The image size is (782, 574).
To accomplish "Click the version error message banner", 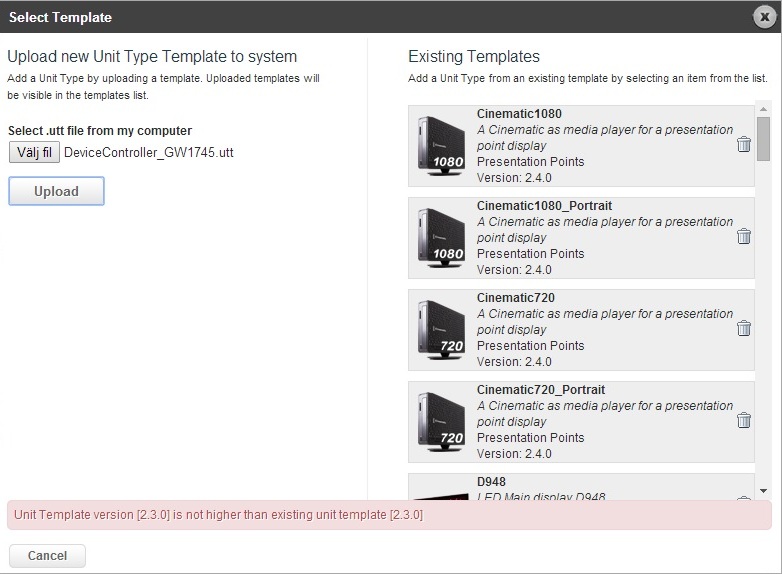I will coord(390,515).
